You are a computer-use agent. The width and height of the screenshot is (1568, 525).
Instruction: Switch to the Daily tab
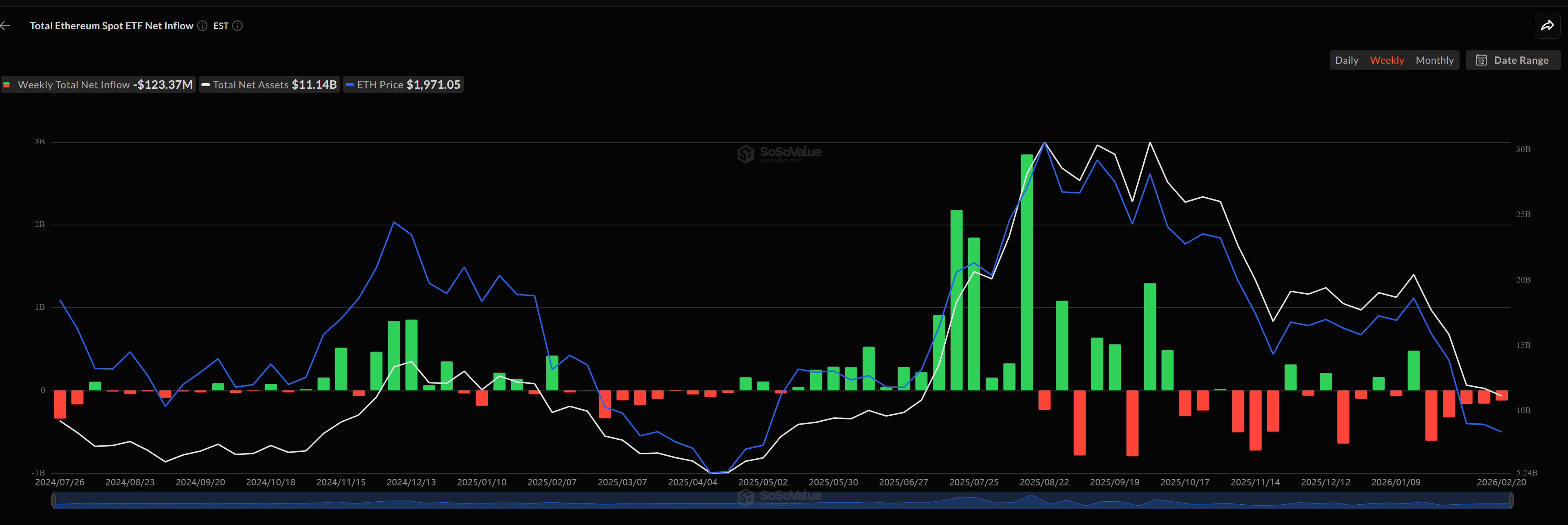coord(1347,60)
